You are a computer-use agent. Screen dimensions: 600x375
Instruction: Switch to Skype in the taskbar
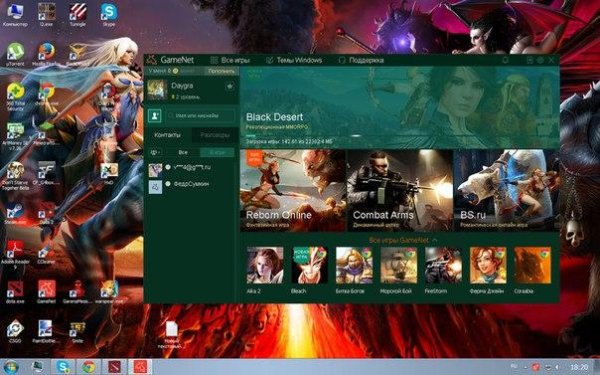click(63, 367)
